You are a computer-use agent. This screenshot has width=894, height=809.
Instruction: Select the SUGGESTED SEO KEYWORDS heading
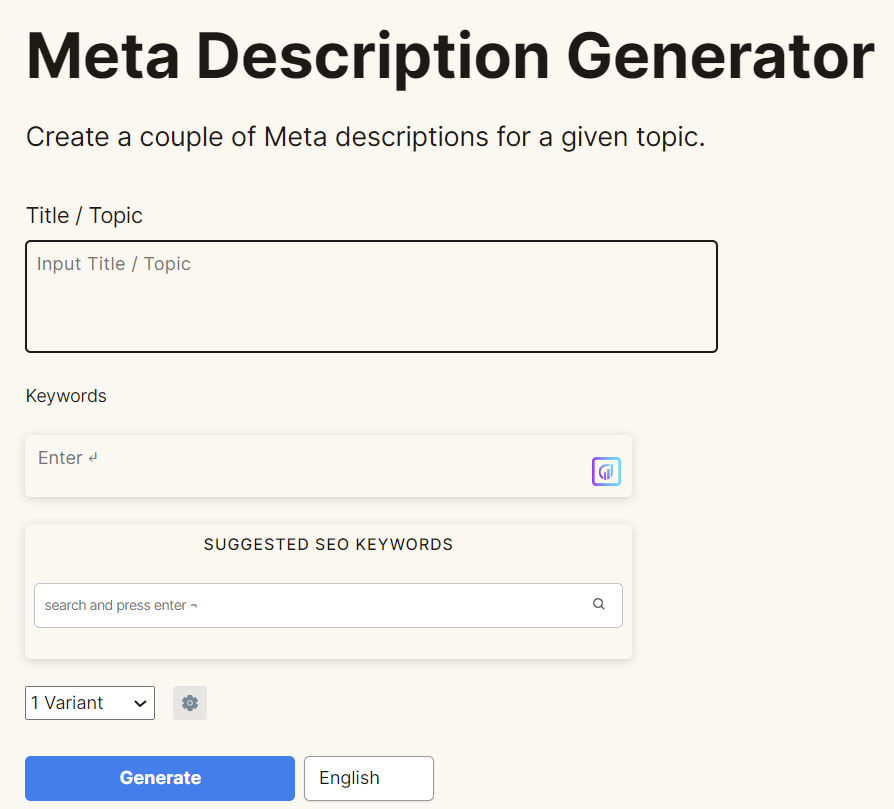point(328,545)
